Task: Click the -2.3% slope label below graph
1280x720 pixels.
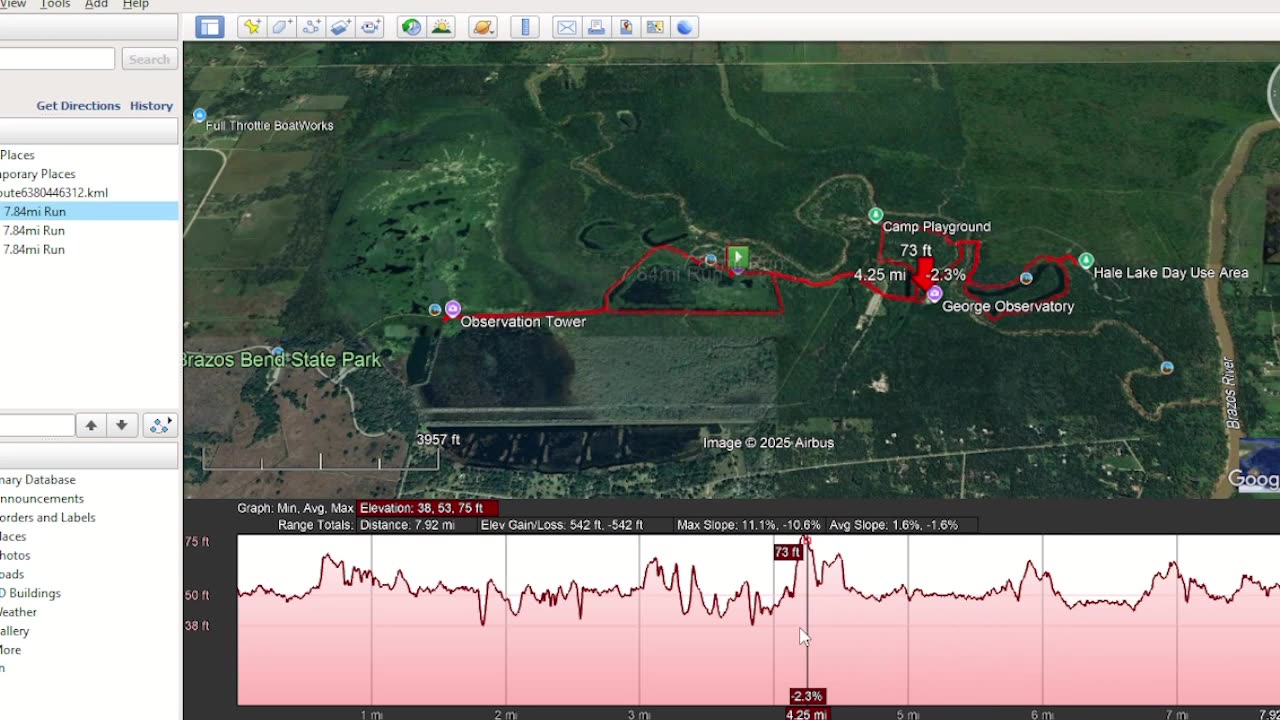Action: coord(807,696)
